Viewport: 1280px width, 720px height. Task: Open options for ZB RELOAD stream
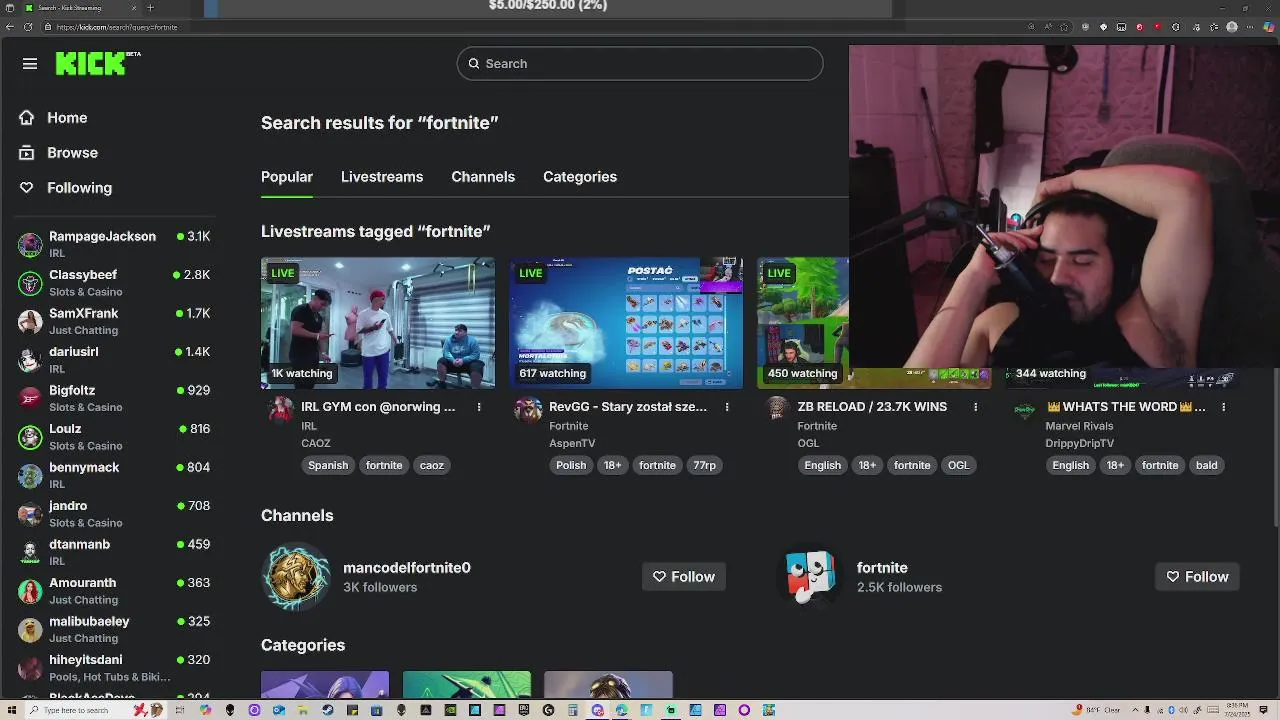pos(975,407)
